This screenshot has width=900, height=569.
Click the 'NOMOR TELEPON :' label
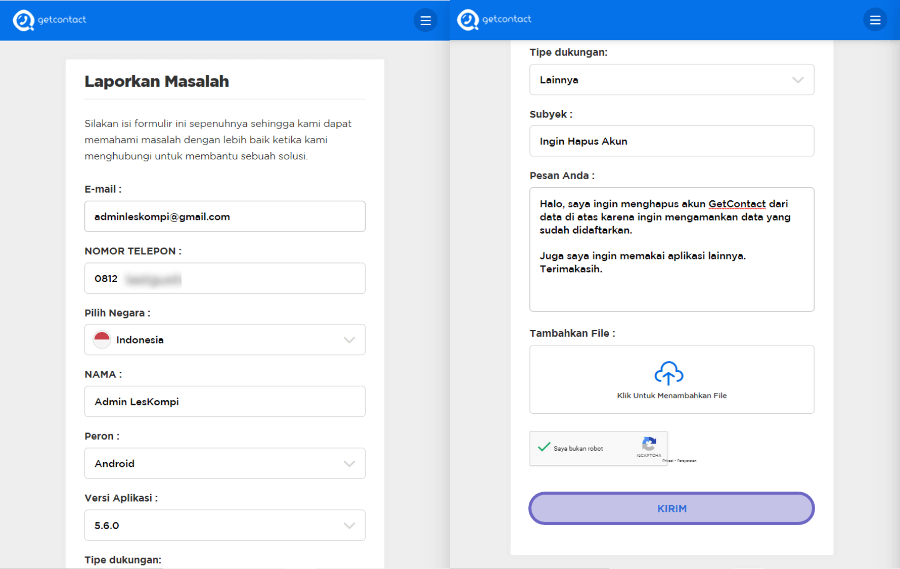coord(133,251)
